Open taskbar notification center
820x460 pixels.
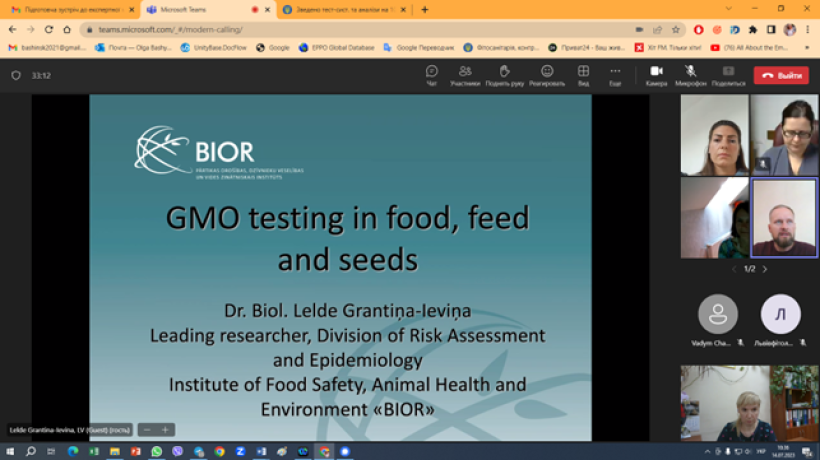point(807,451)
